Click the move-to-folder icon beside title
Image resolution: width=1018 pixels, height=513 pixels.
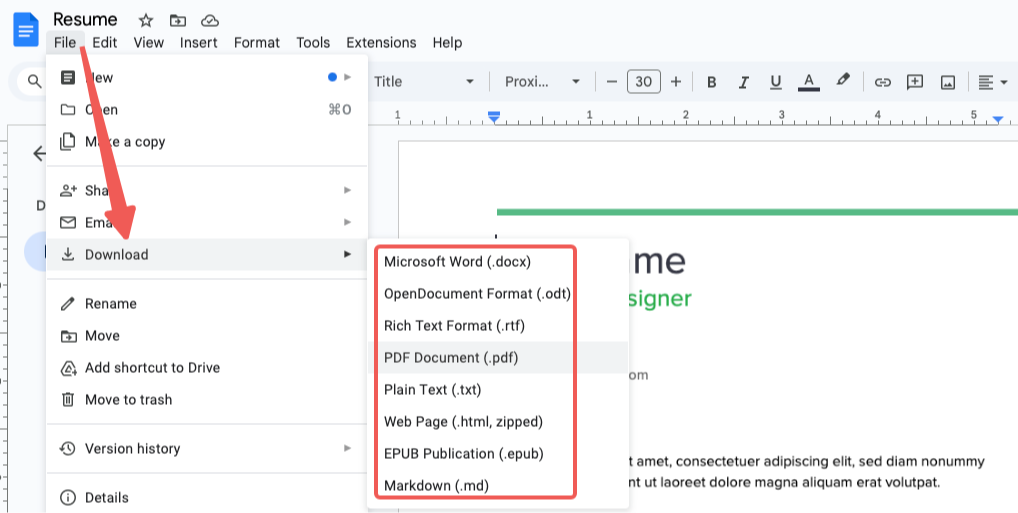tap(177, 20)
